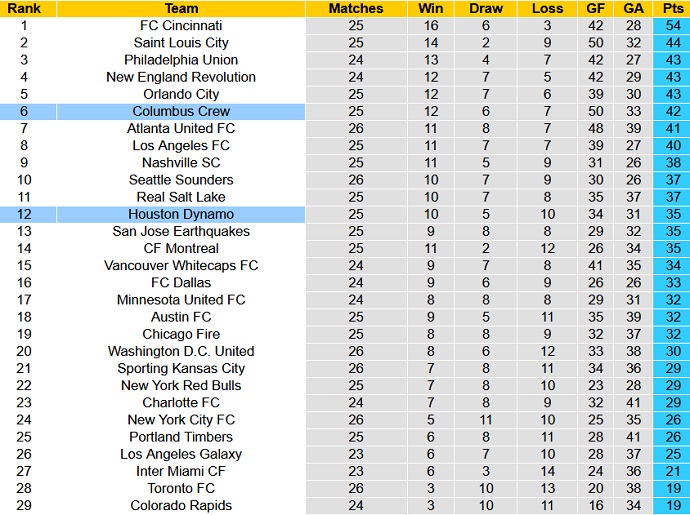
Task: Click the GA column header
Action: 633,8
